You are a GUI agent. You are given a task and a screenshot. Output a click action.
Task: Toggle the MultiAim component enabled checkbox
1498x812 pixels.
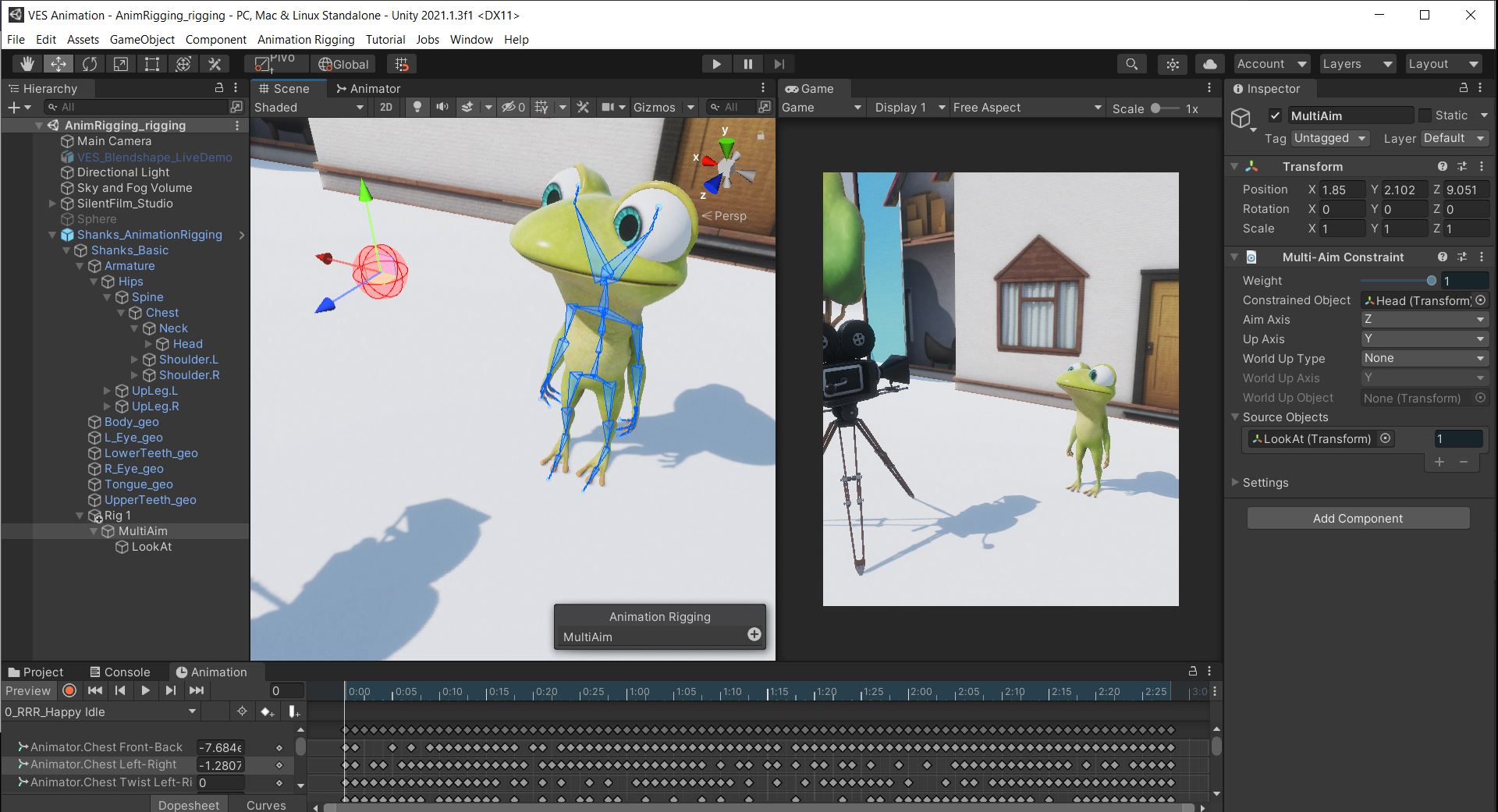[1276, 115]
